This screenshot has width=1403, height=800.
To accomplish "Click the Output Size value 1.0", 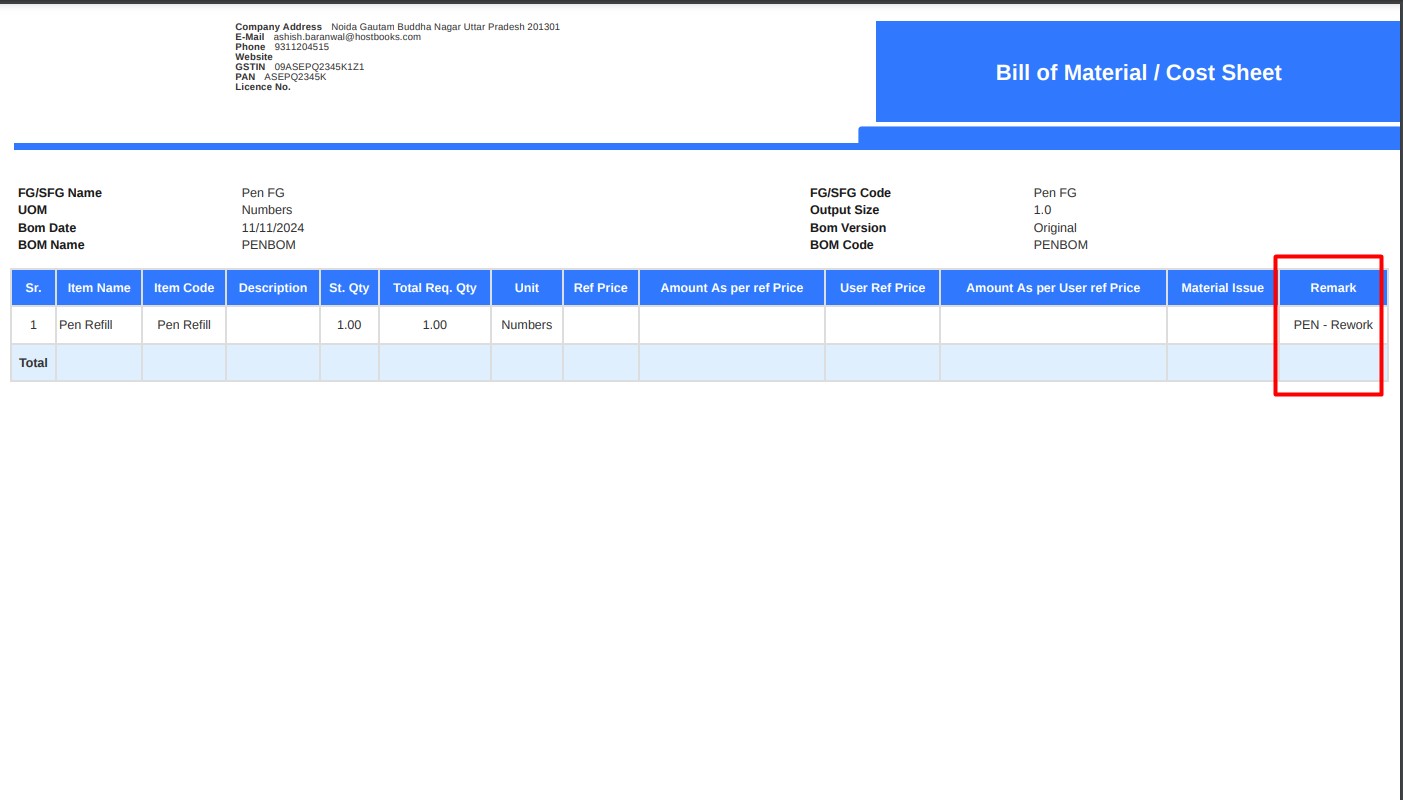I will click(x=1043, y=210).
